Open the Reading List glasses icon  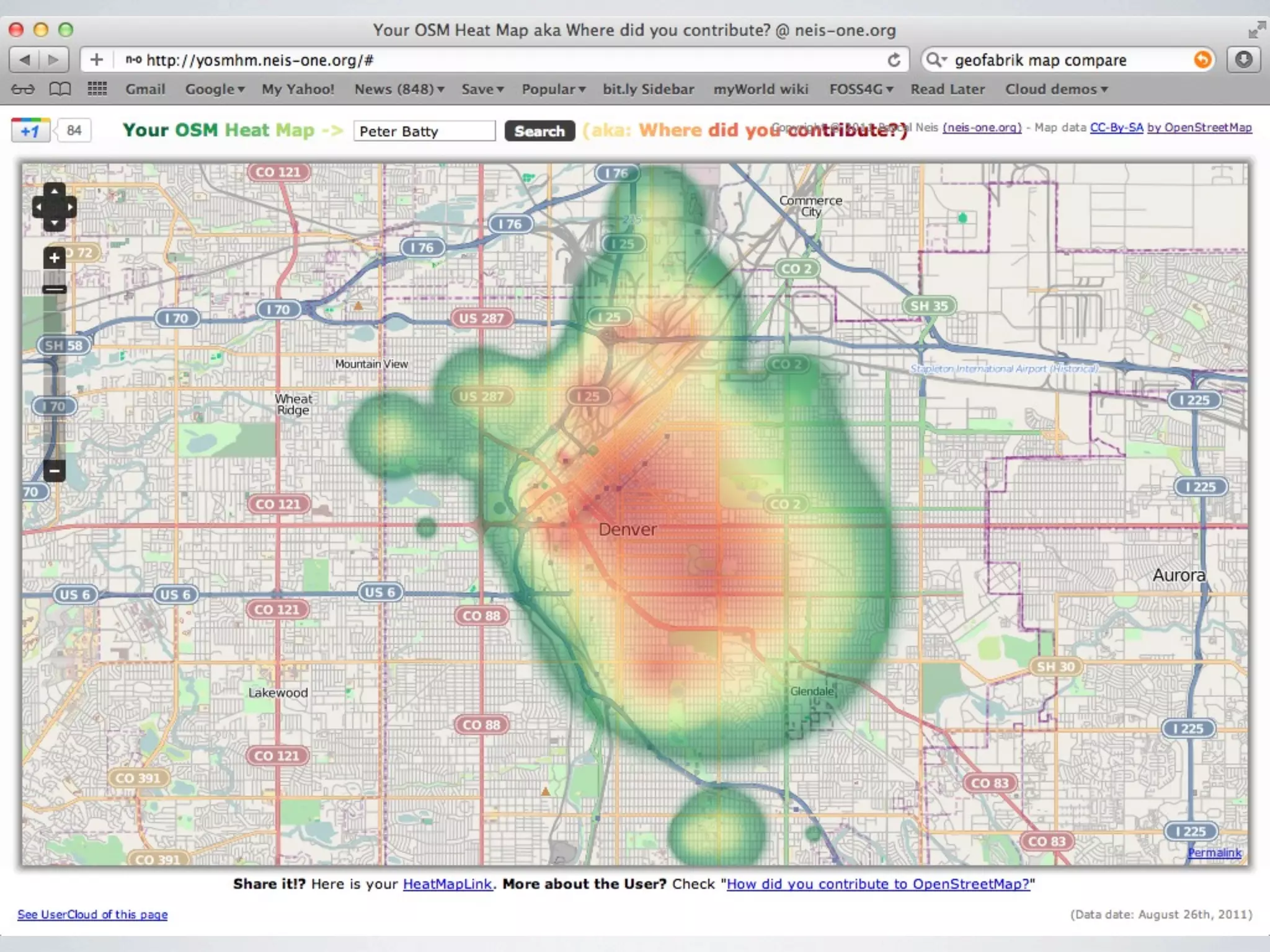[x=23, y=89]
